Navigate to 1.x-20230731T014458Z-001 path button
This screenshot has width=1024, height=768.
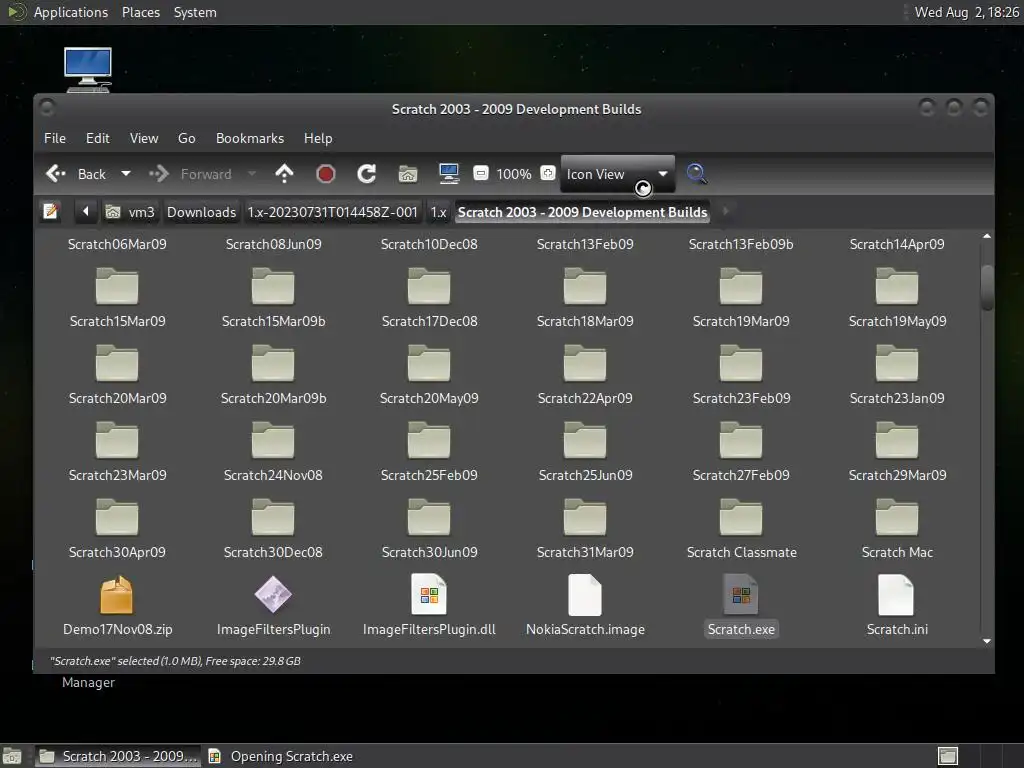pos(332,212)
